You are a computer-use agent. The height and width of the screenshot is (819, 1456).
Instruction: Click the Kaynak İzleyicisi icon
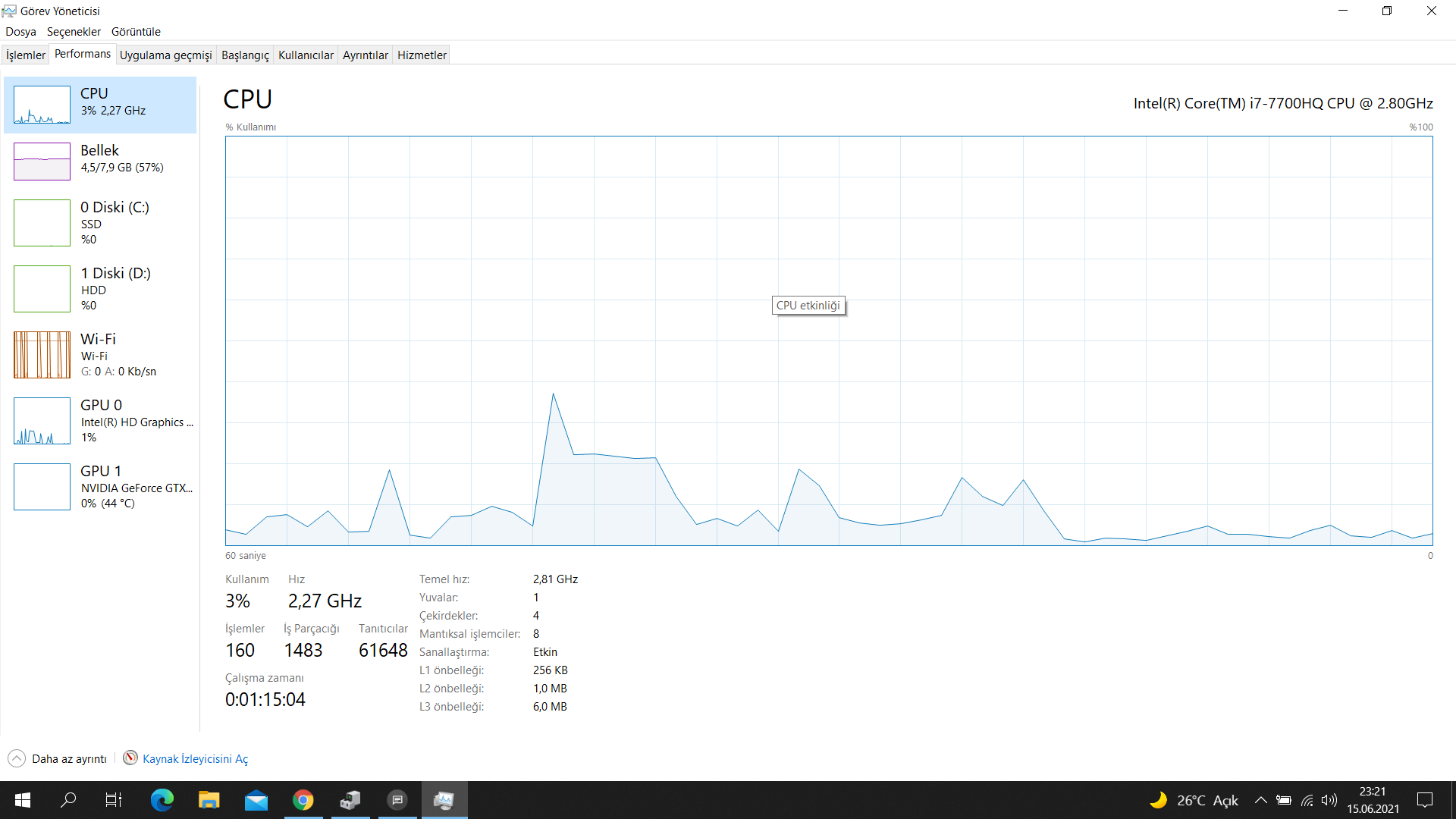tap(130, 758)
